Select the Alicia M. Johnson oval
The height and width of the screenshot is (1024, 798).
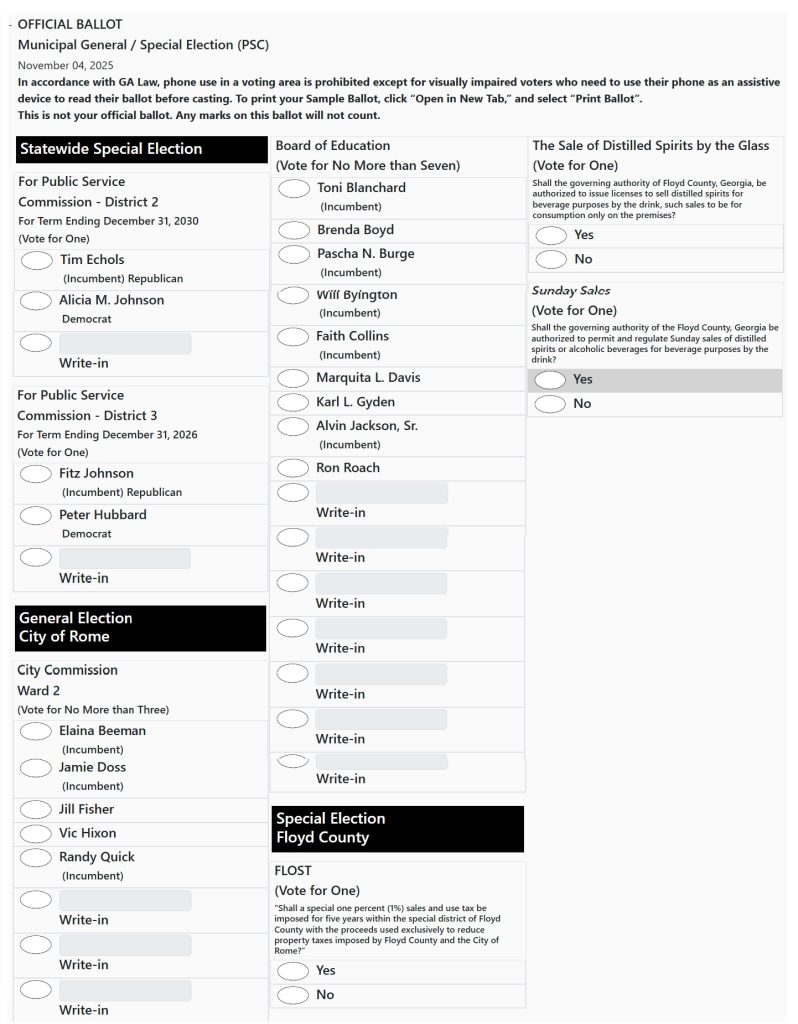(x=36, y=301)
